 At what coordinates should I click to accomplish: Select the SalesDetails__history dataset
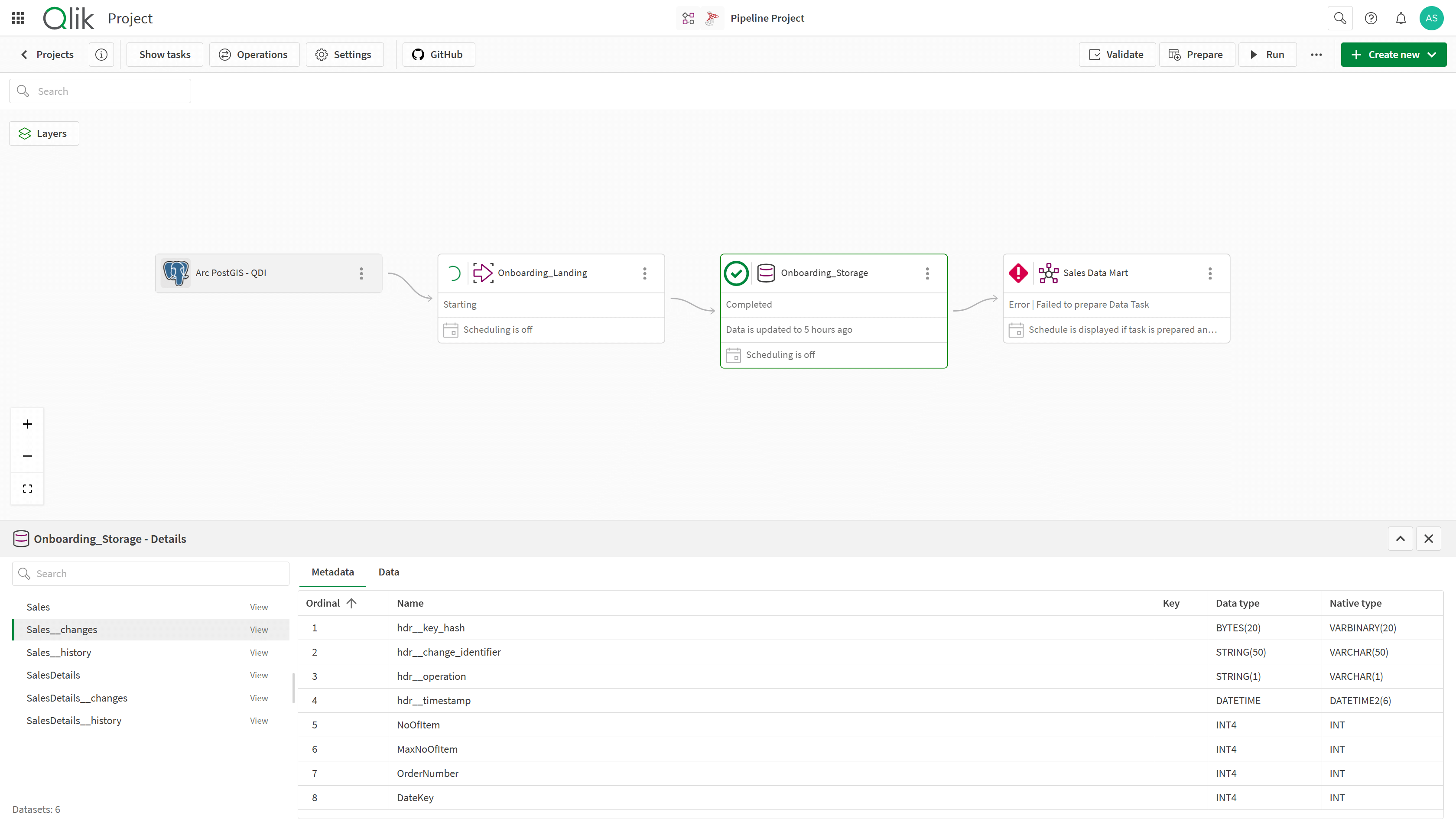[x=150, y=721]
